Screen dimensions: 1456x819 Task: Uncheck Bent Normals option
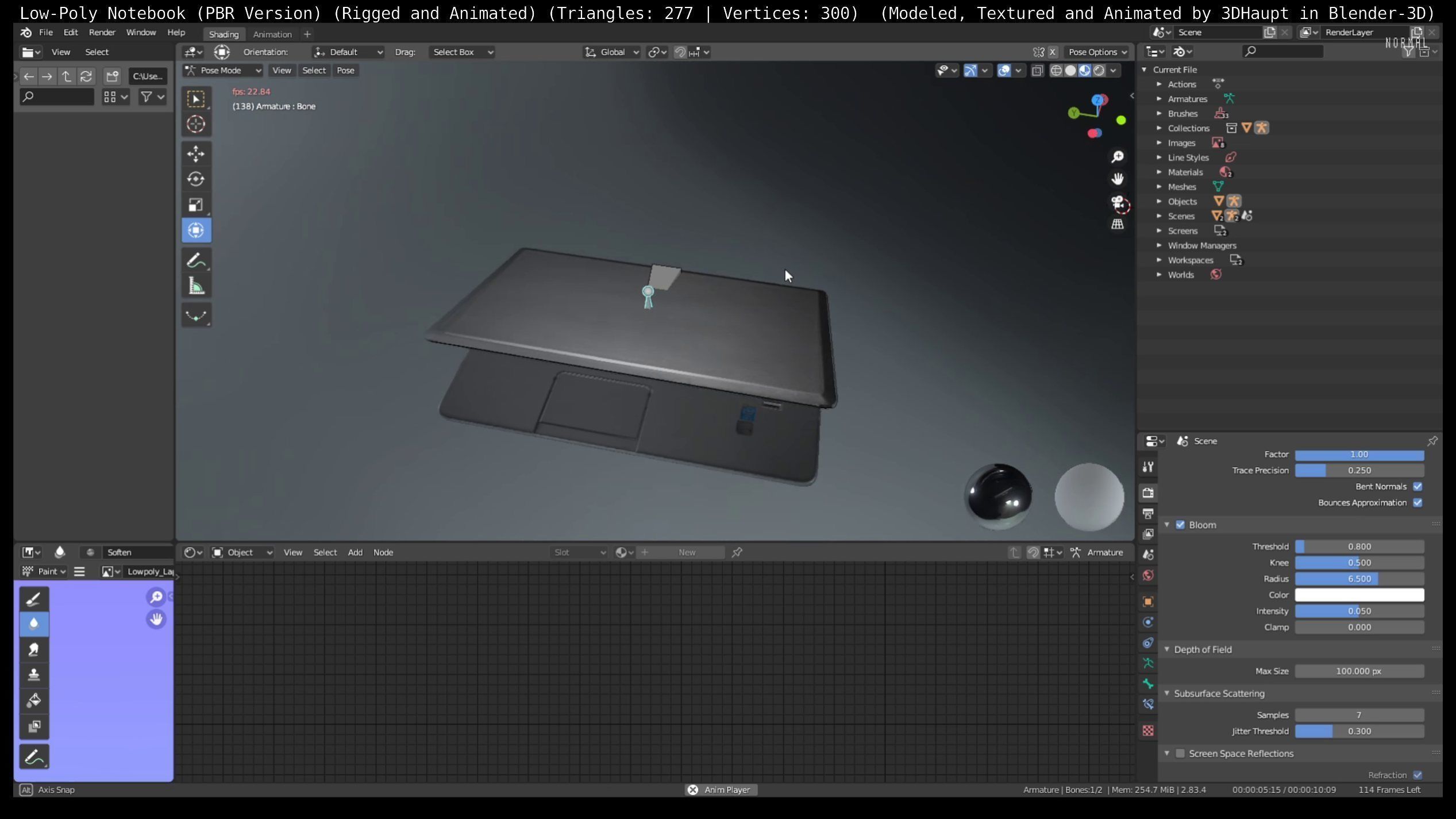click(x=1418, y=486)
